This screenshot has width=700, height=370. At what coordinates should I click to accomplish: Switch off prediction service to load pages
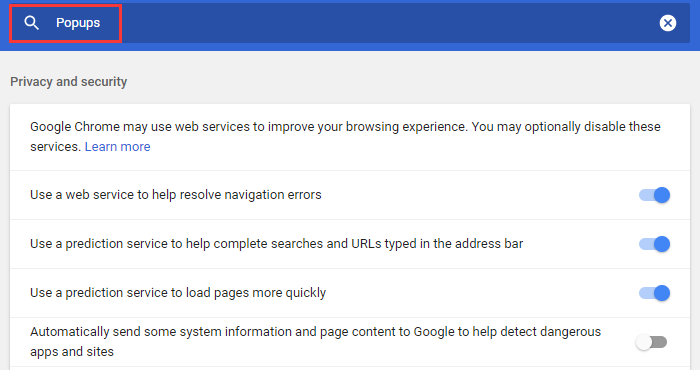click(x=654, y=293)
